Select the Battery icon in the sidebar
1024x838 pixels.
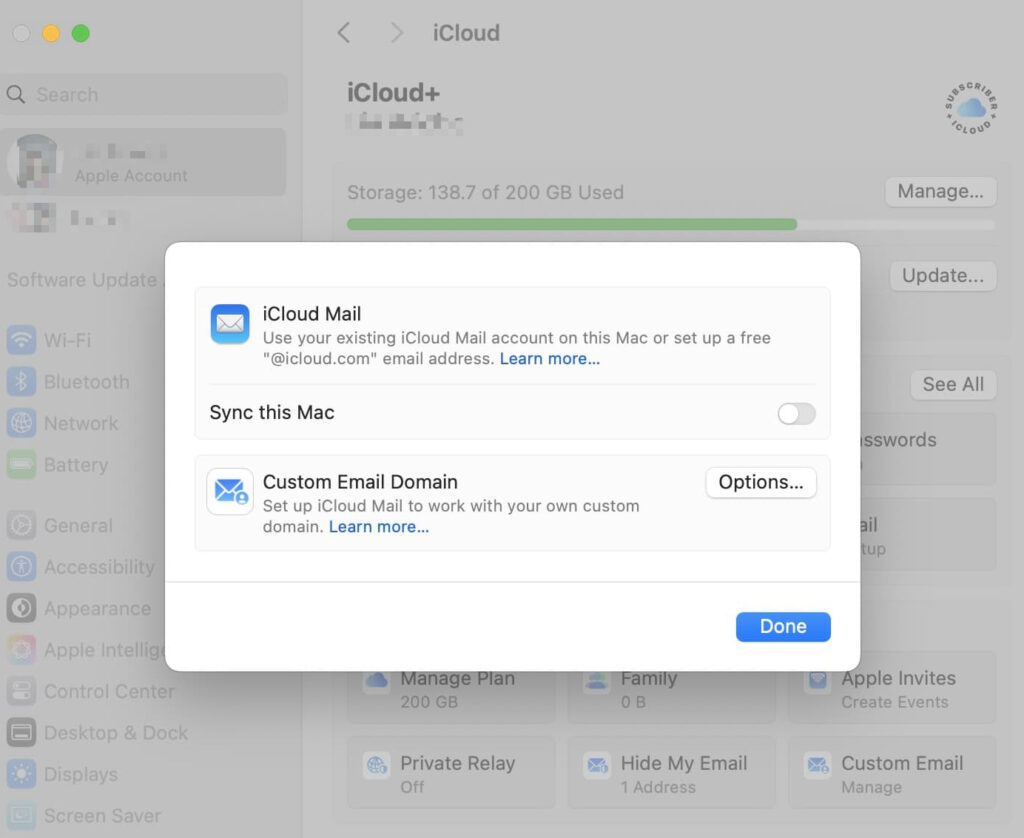tap(22, 465)
